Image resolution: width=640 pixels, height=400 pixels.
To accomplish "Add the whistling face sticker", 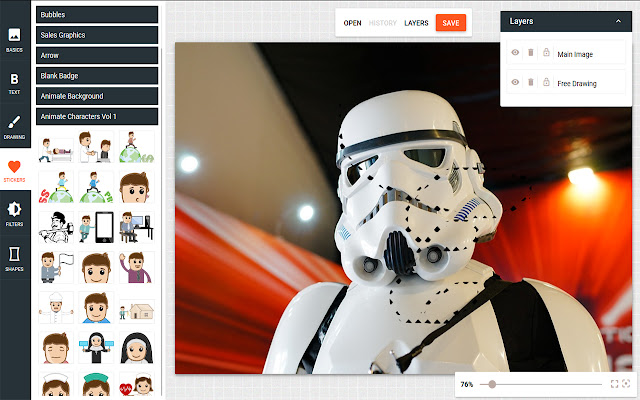I will tap(137, 187).
